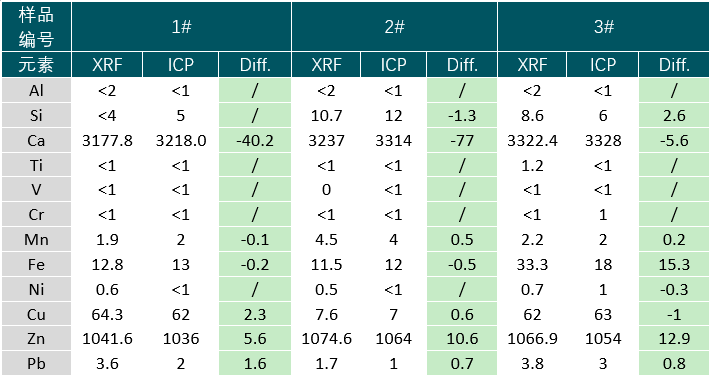Select the Zn element row label
This screenshot has height=378, width=709.
pos(36,339)
